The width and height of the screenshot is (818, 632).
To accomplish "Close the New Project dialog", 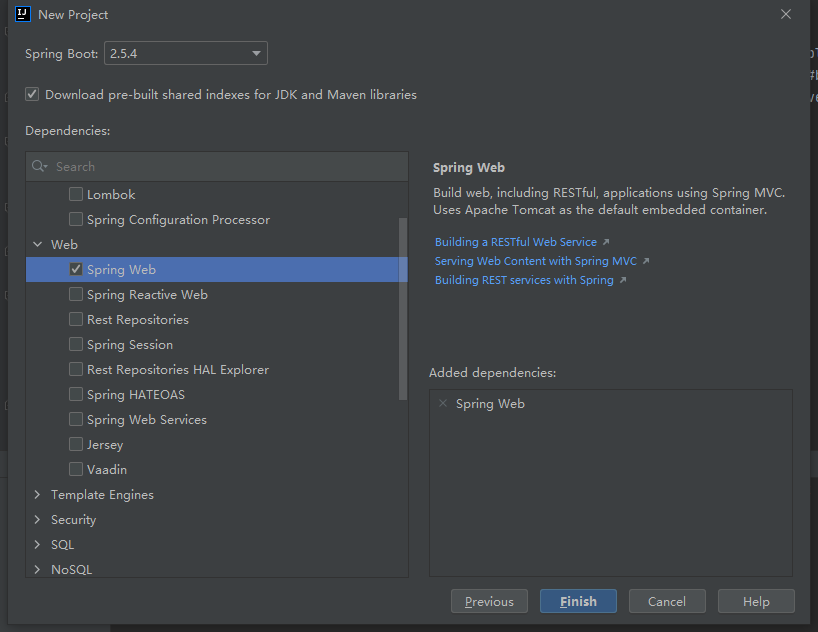I will pos(786,14).
